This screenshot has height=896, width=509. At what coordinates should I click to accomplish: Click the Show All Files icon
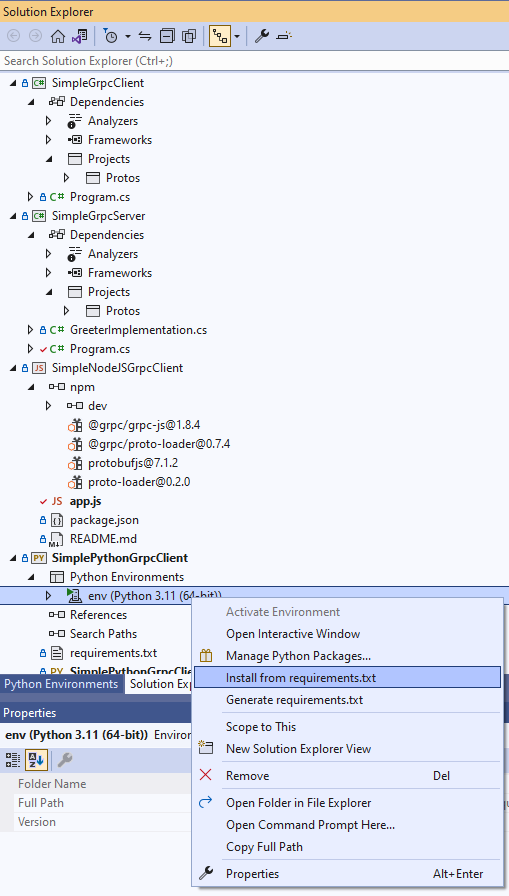point(189,37)
